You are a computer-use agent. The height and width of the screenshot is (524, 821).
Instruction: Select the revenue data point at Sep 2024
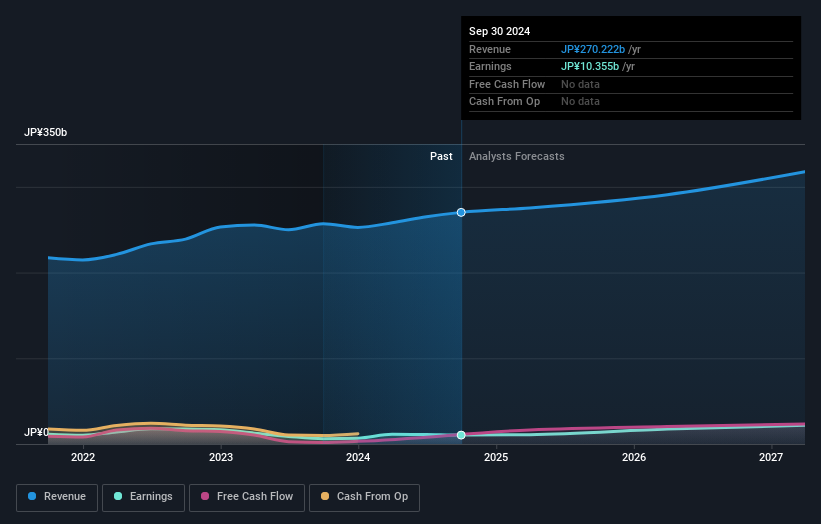(461, 212)
